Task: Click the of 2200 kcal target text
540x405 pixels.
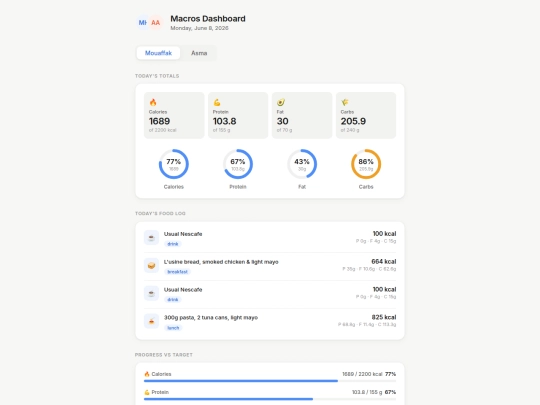Action: (163, 130)
